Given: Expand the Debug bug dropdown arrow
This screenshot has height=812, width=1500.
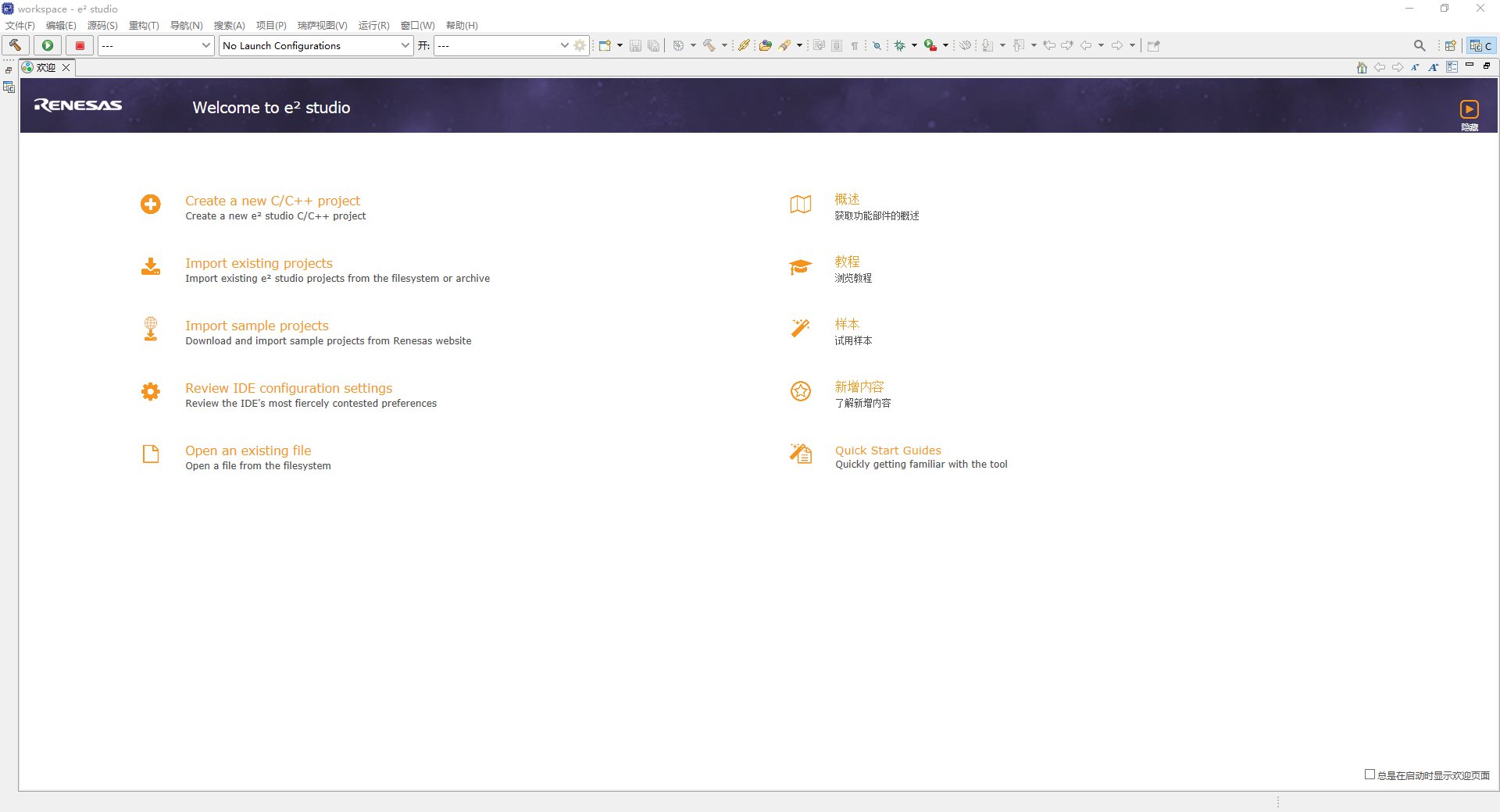Looking at the screenshot, I should pyautogui.click(x=914, y=45).
